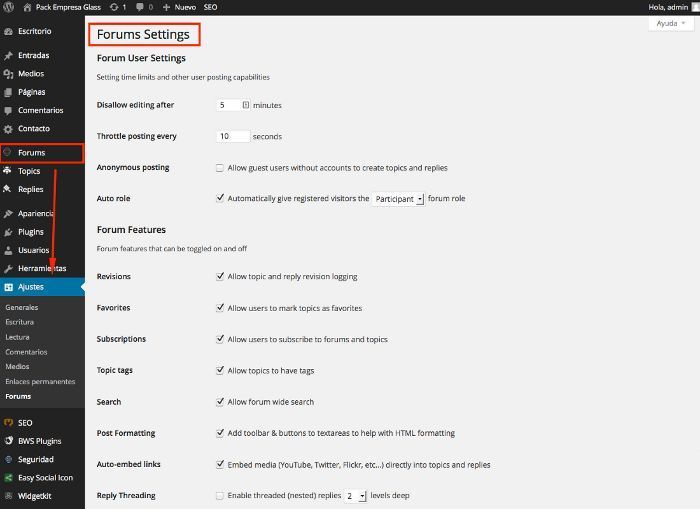Open Escritorio dashboard icon in sidebar
The height and width of the screenshot is (509, 700).
tap(8, 31)
